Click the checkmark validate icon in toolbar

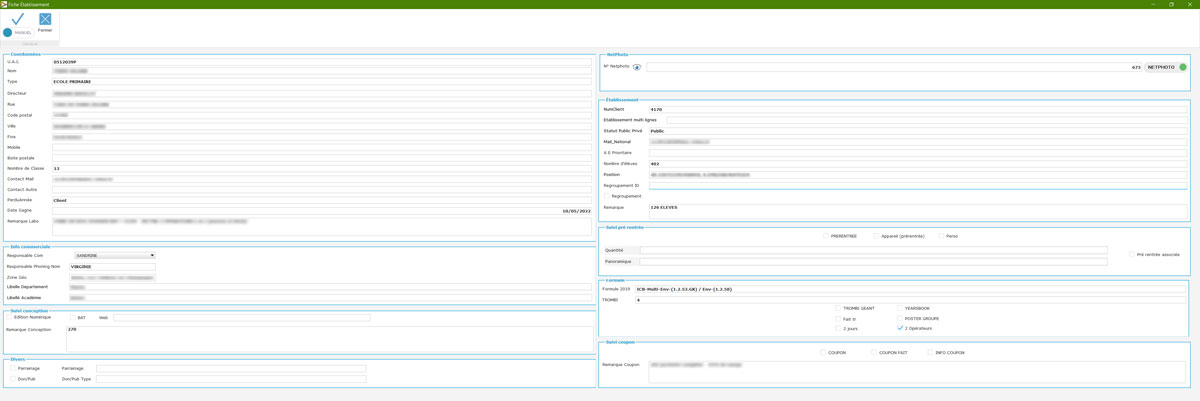pyautogui.click(x=17, y=19)
